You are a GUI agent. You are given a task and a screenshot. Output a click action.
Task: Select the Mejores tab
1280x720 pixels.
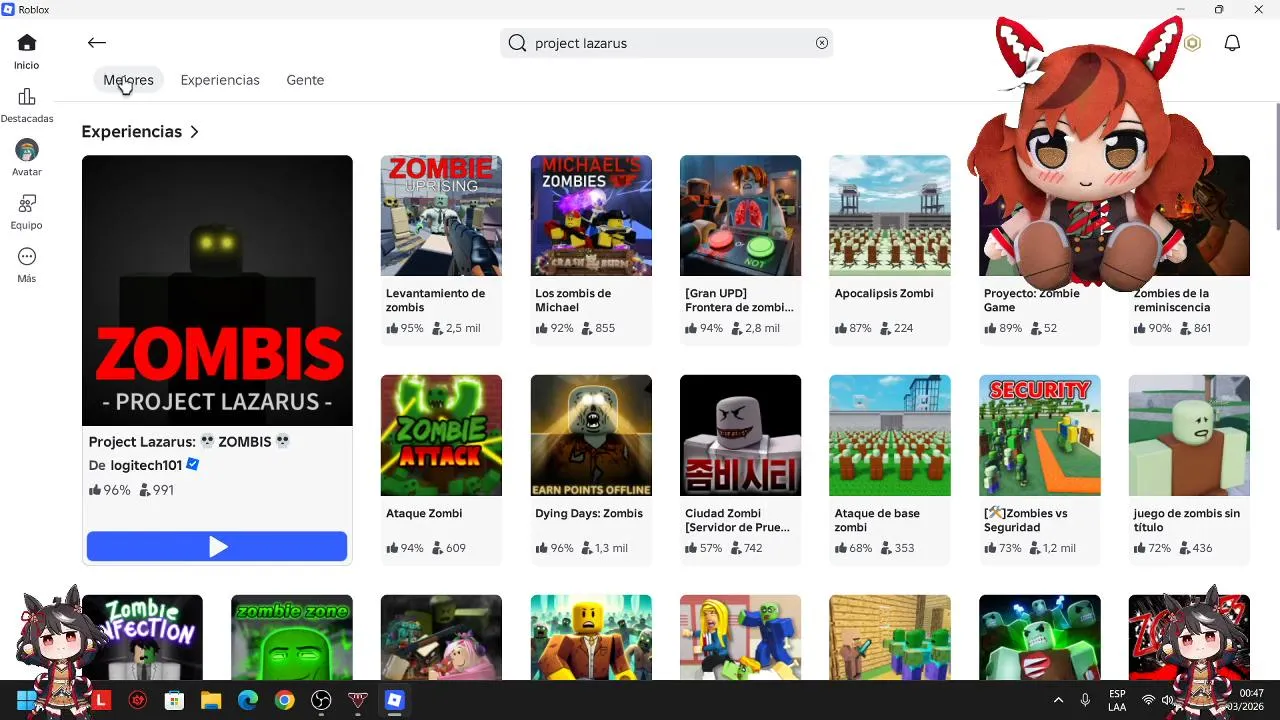pyautogui.click(x=128, y=80)
